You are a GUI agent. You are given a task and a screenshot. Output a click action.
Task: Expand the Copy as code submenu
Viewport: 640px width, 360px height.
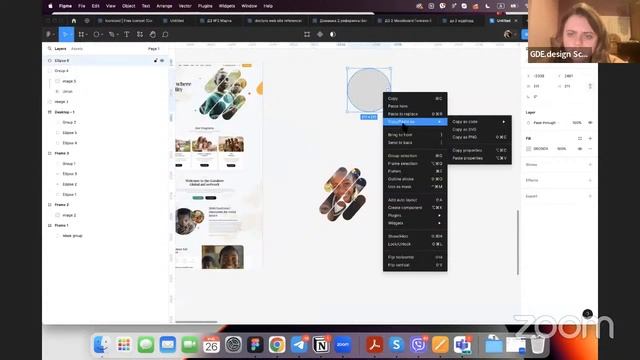pos(479,122)
